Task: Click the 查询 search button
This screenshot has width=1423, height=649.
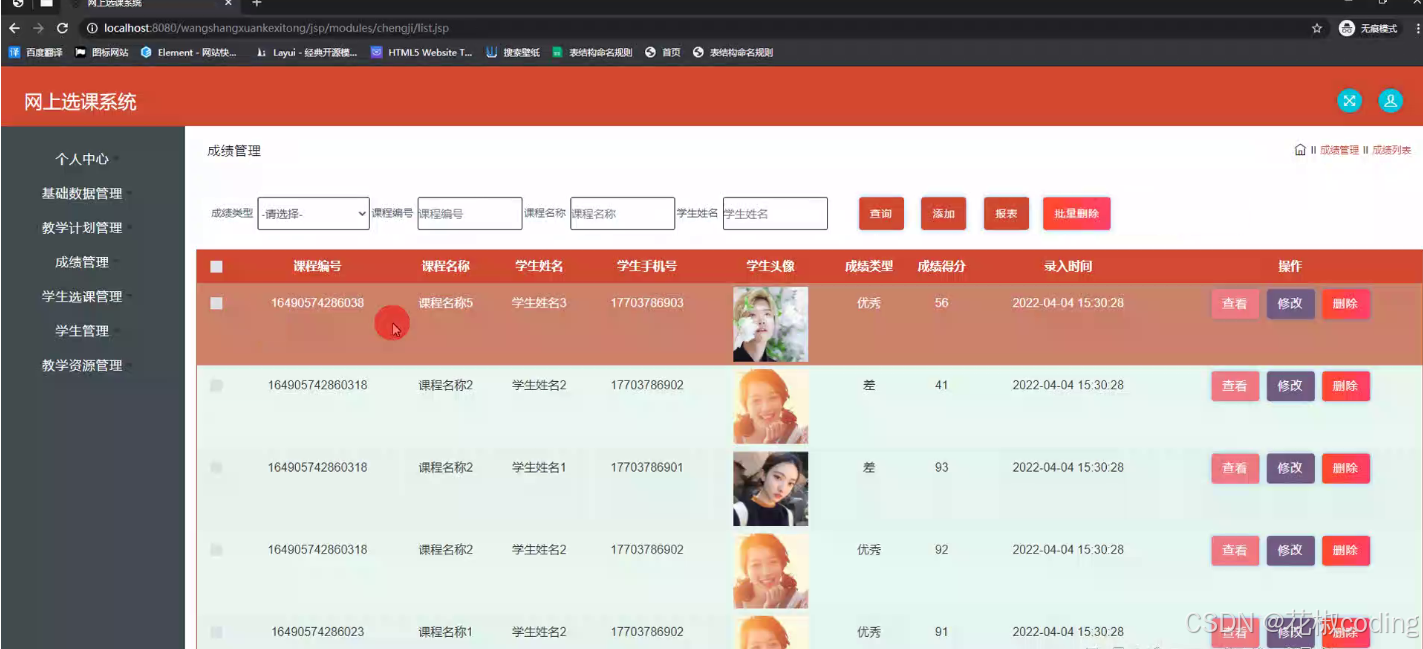Action: click(x=881, y=214)
